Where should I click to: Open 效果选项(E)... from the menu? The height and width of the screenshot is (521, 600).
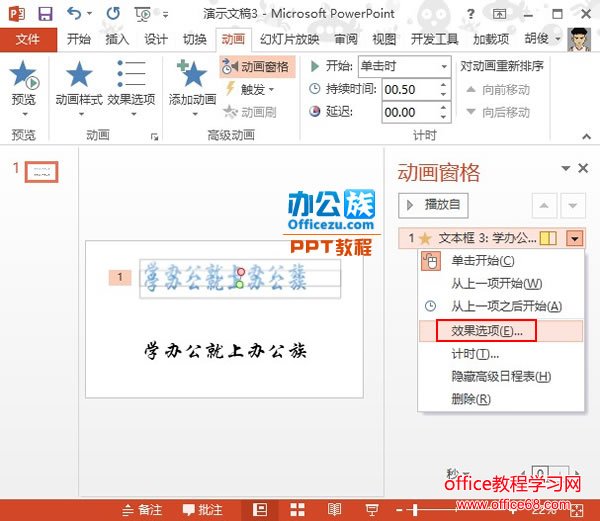point(501,331)
